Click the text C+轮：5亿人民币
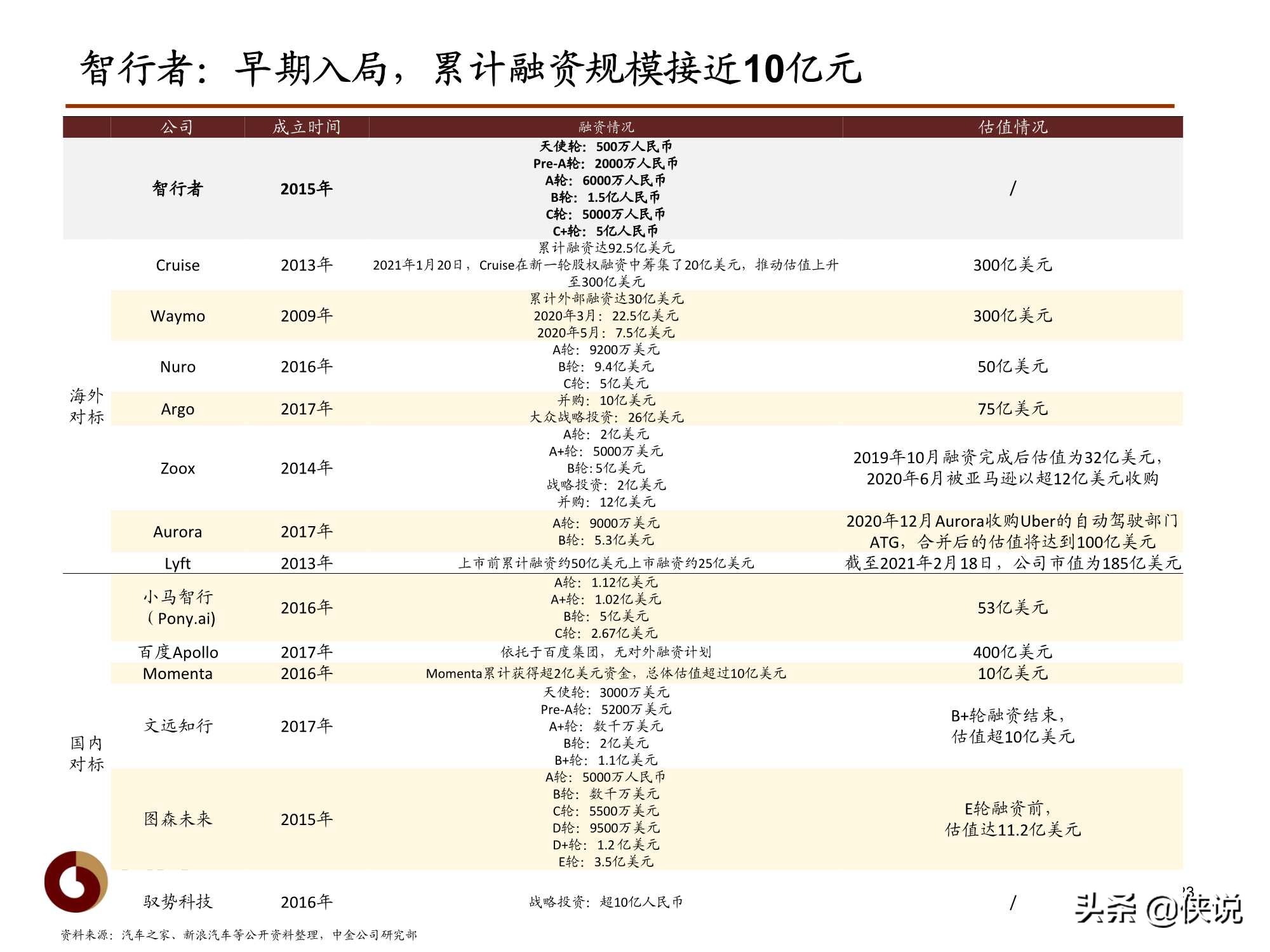Image resolution: width=1270 pixels, height=952 pixels. [606, 231]
